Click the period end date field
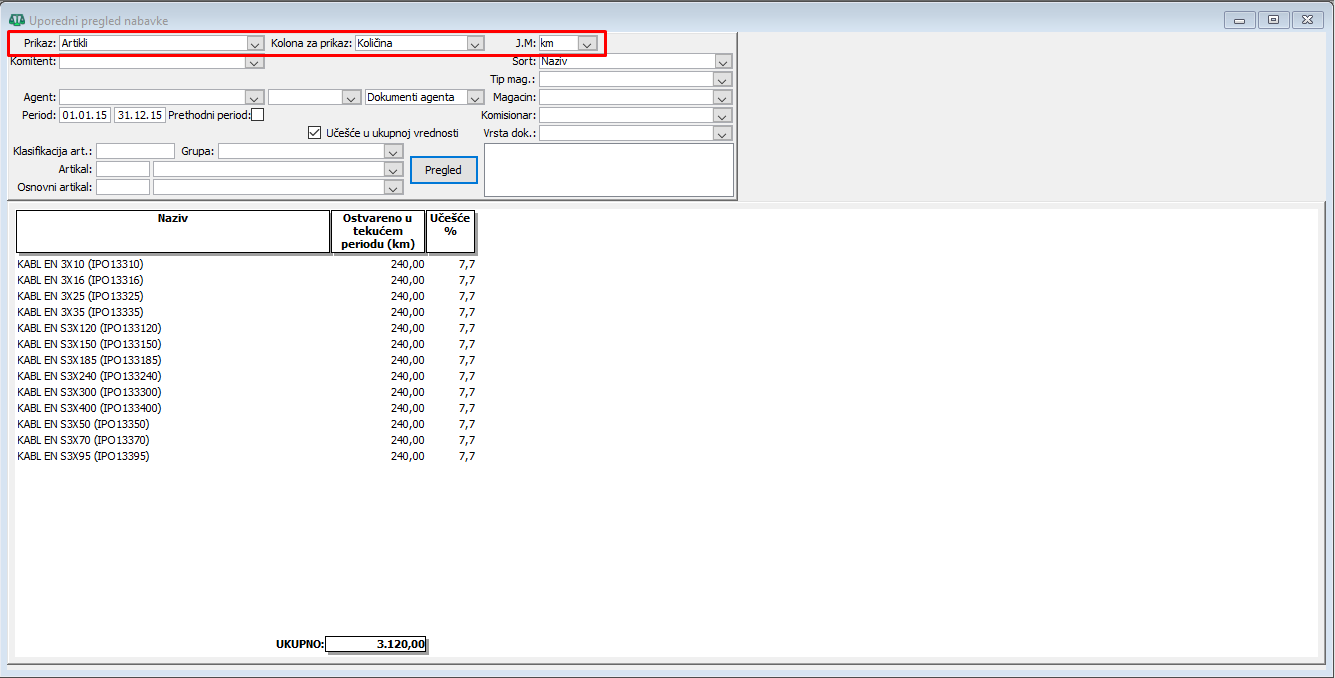Viewport: 1335px width, 678px height. coord(139,115)
